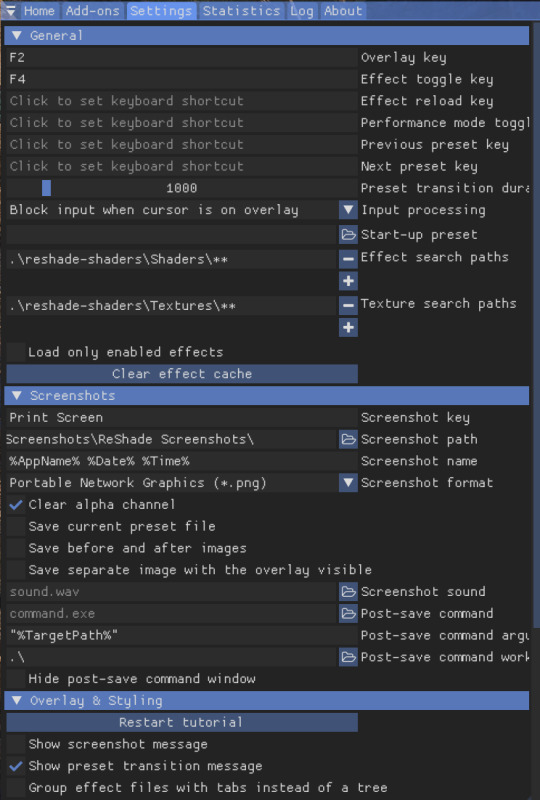Set keyboard shortcut for Performance mode toggle
This screenshot has width=540, height=800.
click(182, 122)
